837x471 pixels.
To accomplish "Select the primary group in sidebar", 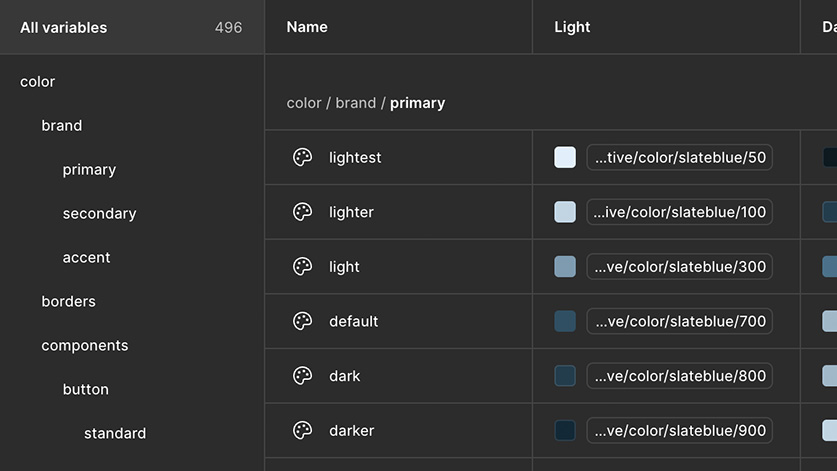I will tap(89, 170).
